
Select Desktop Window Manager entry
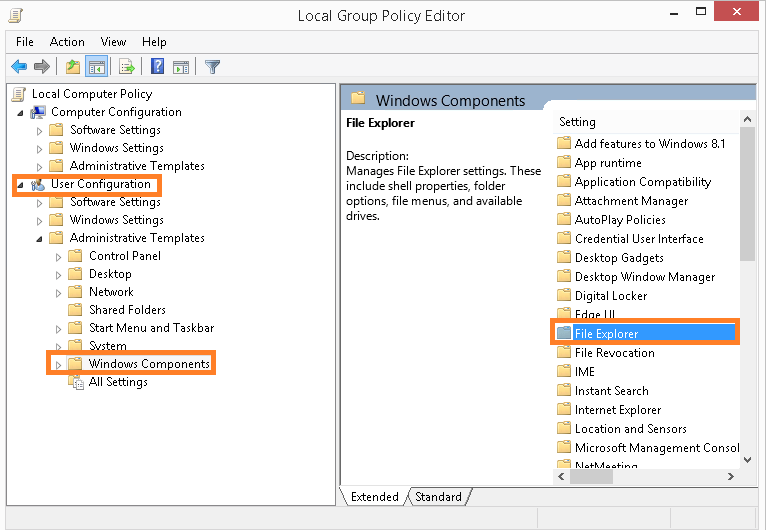click(x=645, y=277)
